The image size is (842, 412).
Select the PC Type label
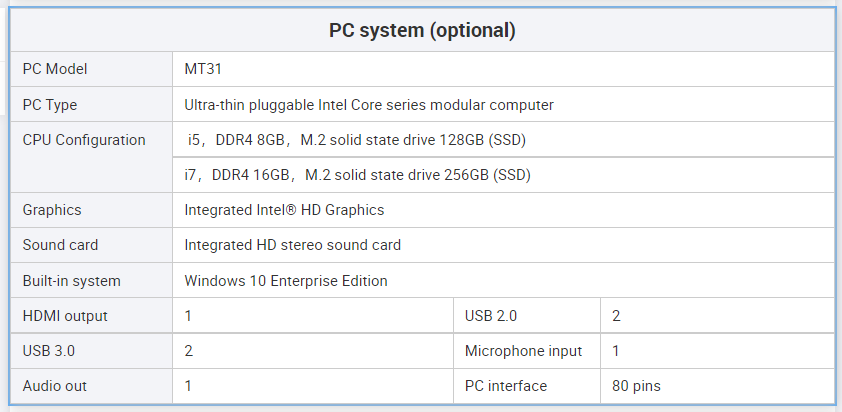[x=50, y=105]
